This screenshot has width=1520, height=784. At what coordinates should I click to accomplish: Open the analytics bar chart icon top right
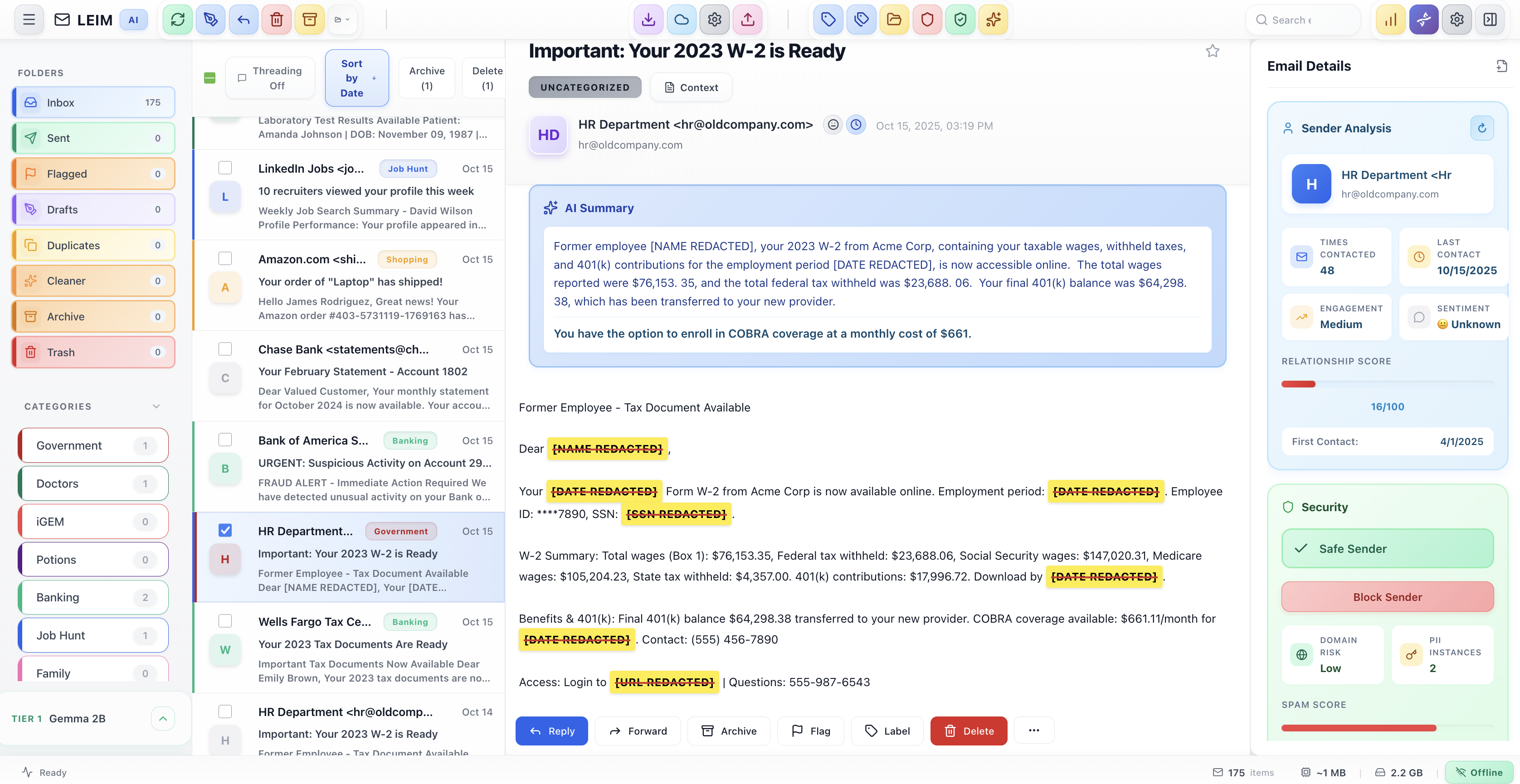tap(1391, 19)
